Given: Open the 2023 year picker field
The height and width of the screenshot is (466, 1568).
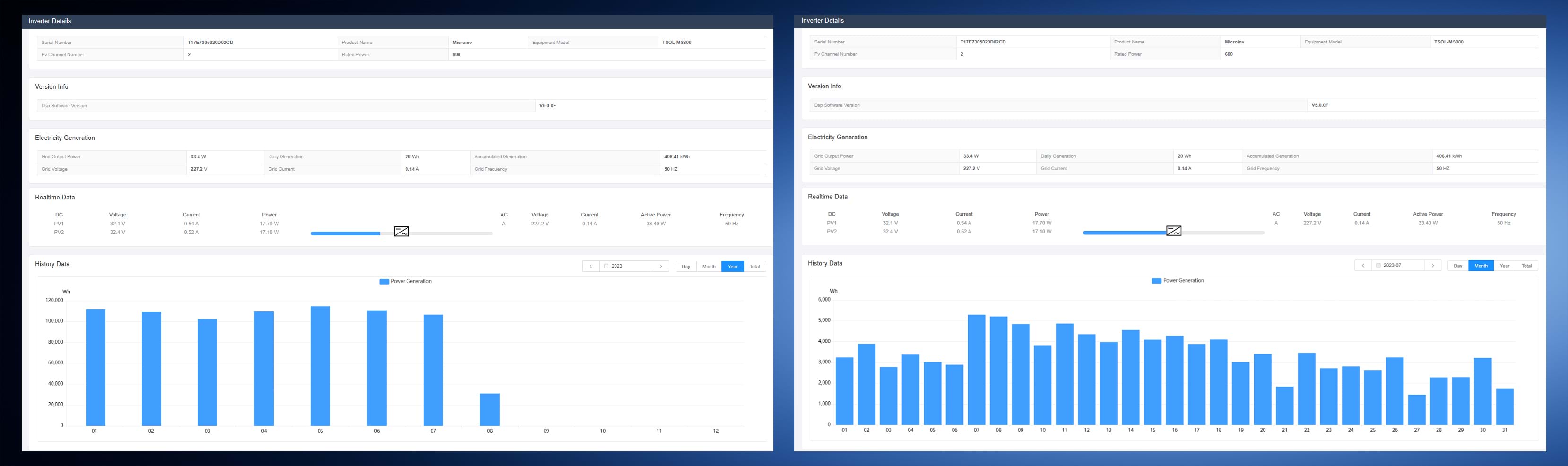Looking at the screenshot, I should click(x=627, y=267).
